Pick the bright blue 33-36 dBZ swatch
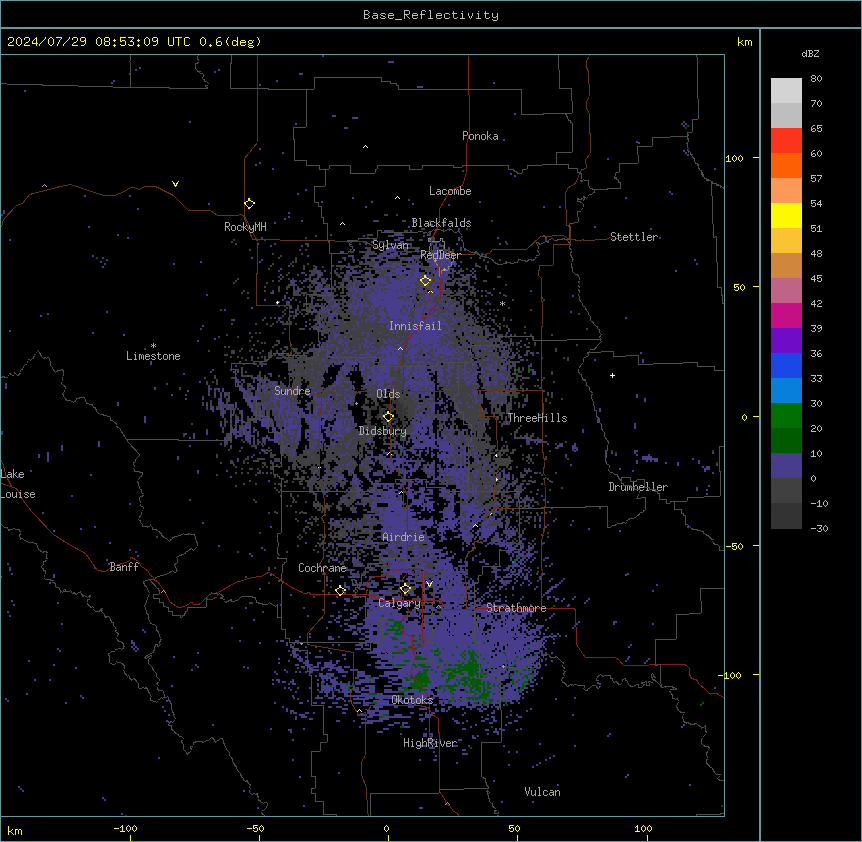The width and height of the screenshot is (862, 842). point(786,365)
